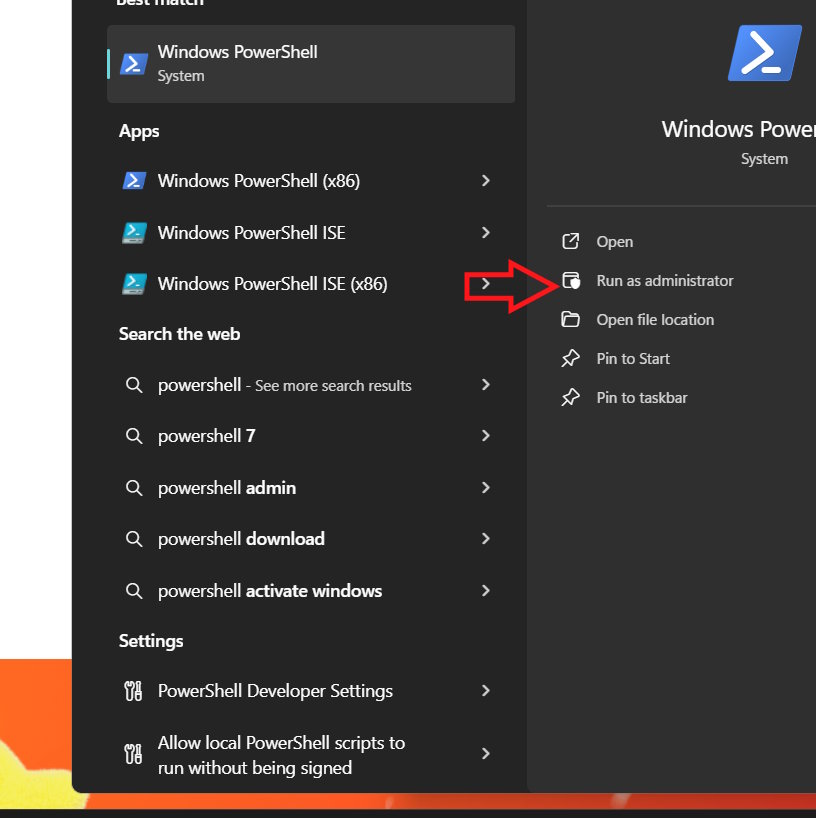The height and width of the screenshot is (818, 816).
Task: Click the magnifier icon beside powershell admin
Action: coord(134,487)
